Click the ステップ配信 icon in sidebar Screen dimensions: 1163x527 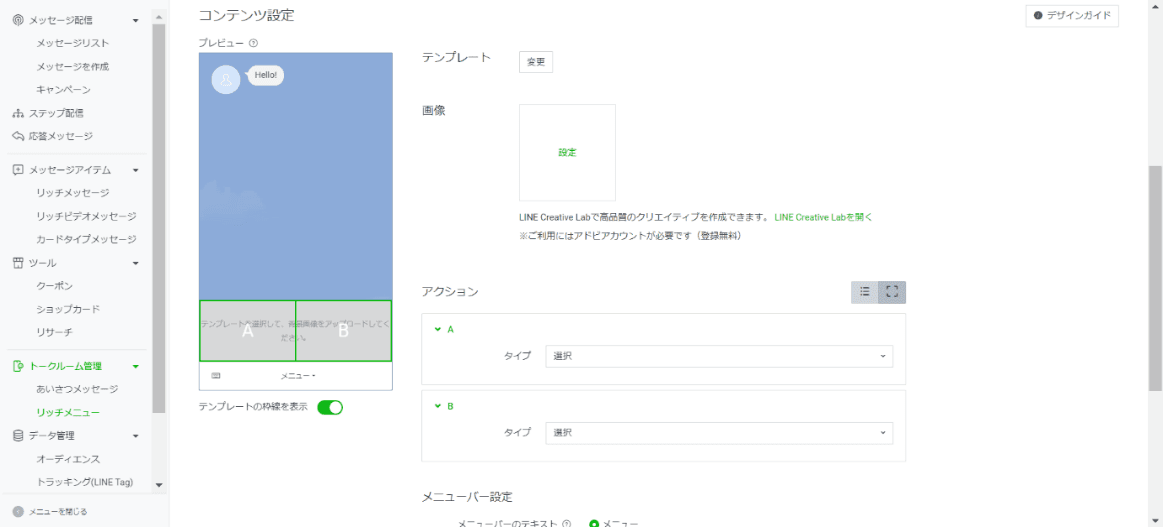pyautogui.click(x=17, y=113)
